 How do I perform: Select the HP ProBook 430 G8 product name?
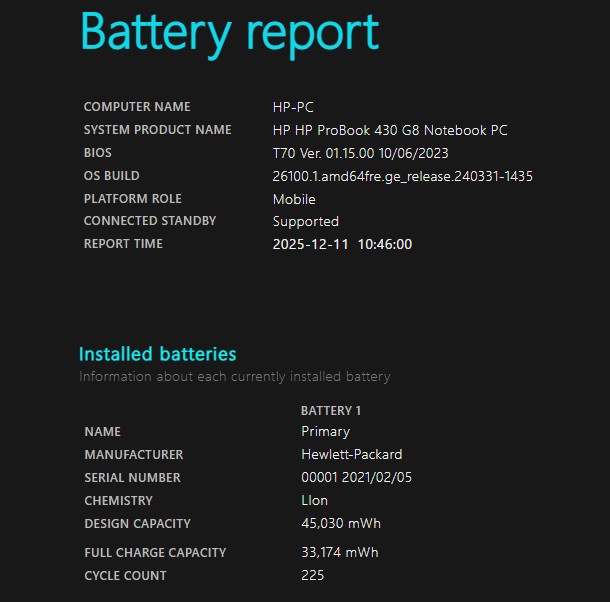[x=390, y=130]
